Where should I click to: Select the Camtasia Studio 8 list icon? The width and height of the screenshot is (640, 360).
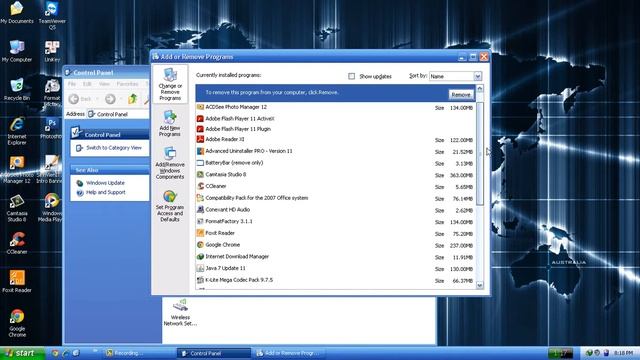pos(200,174)
